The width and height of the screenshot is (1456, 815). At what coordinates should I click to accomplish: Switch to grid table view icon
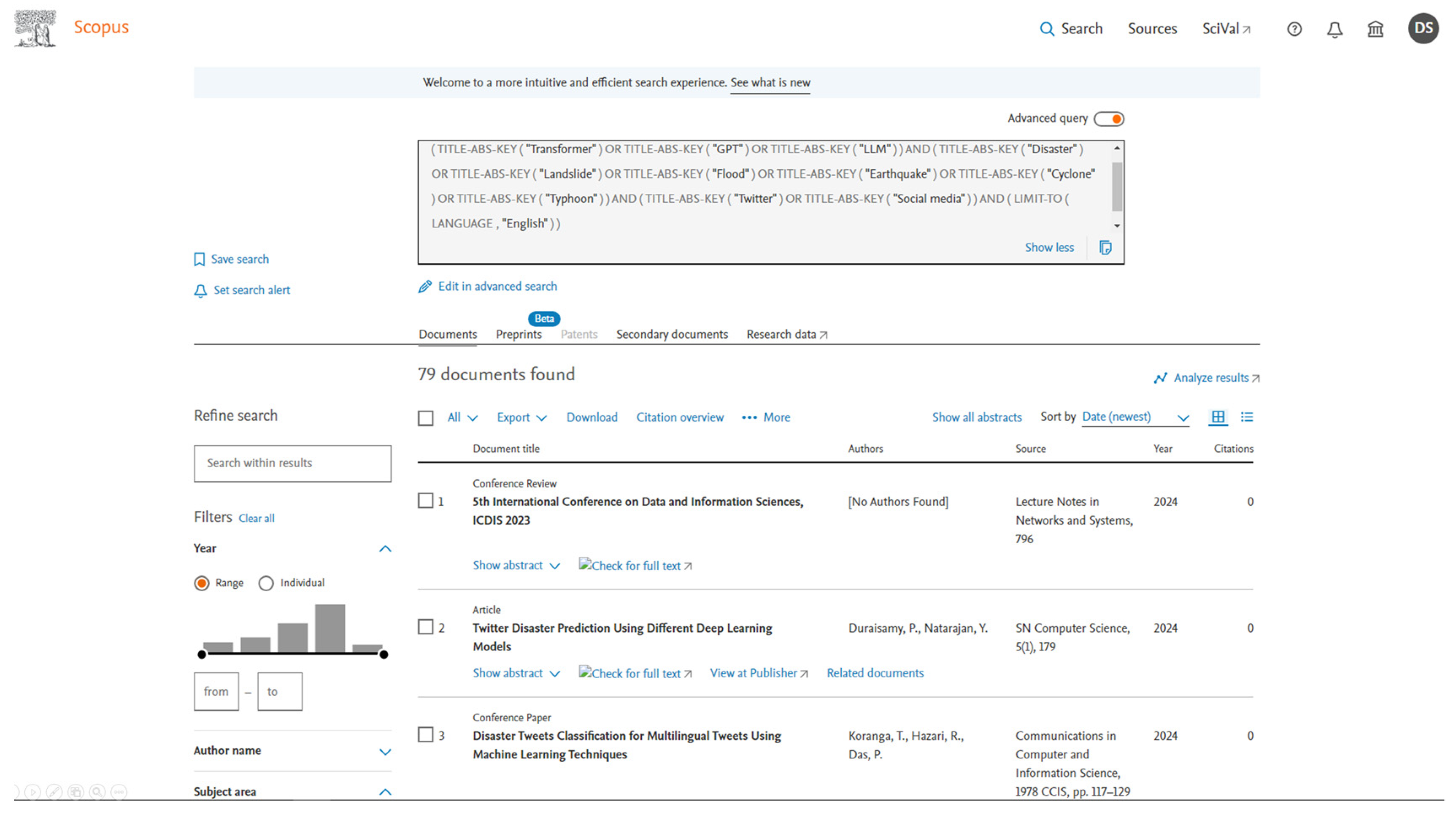pos(1218,417)
